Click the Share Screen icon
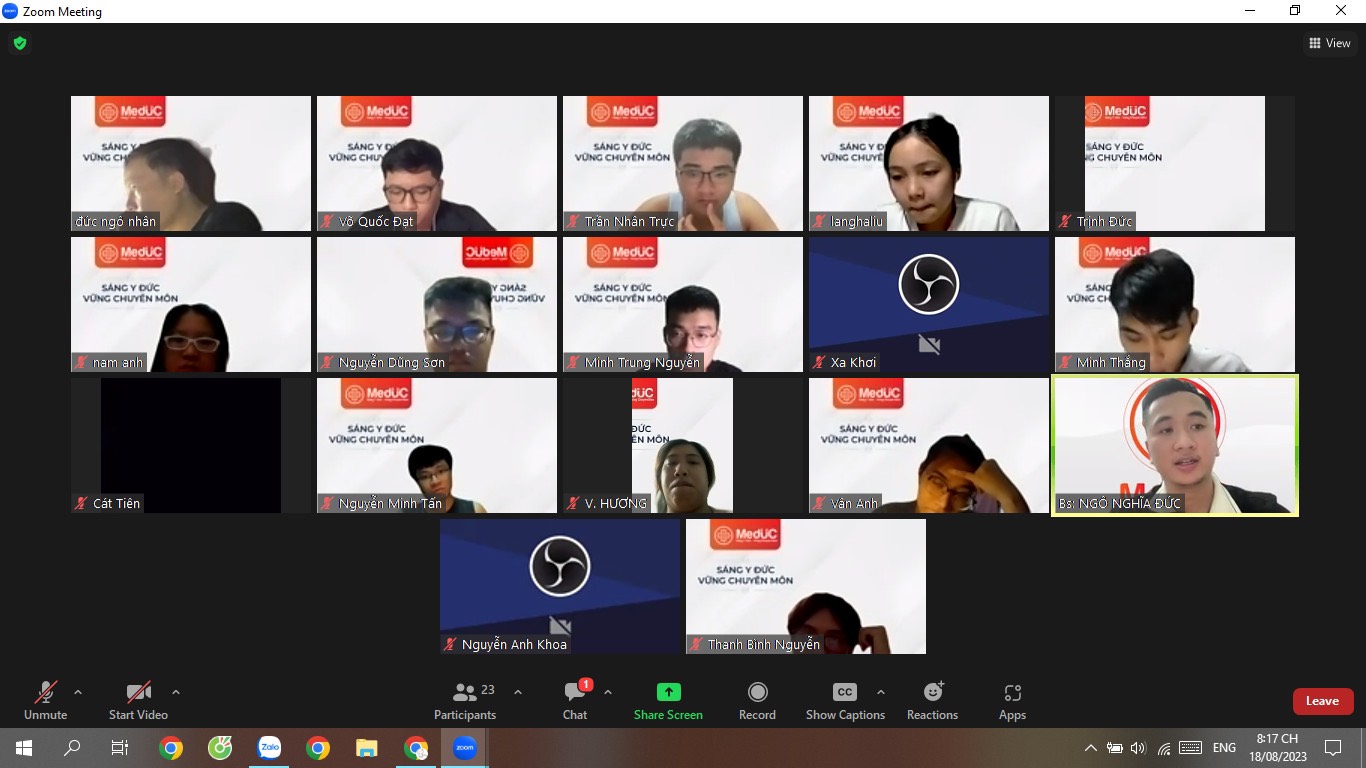 click(x=668, y=692)
